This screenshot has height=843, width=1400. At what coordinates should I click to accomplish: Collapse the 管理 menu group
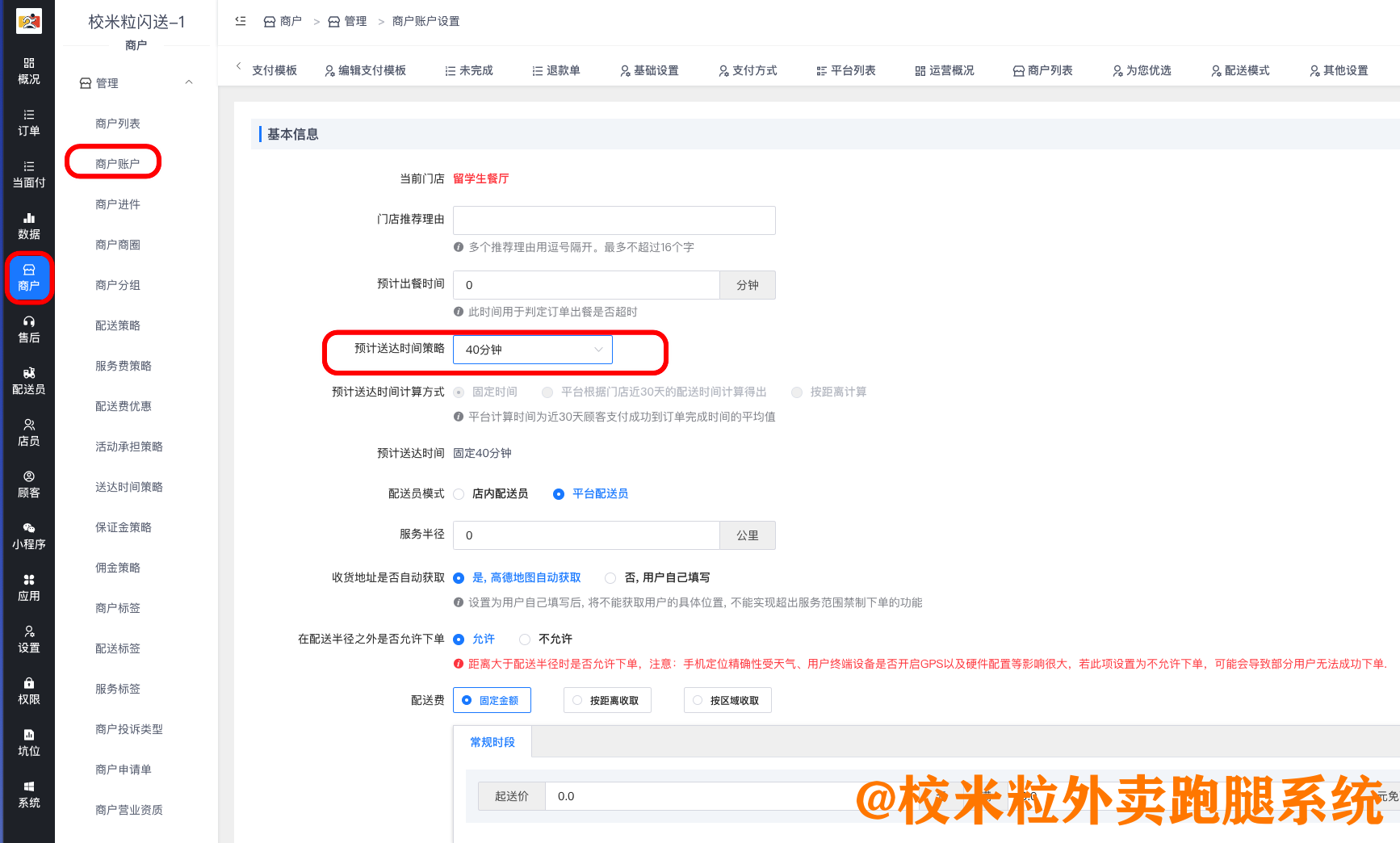(x=189, y=82)
